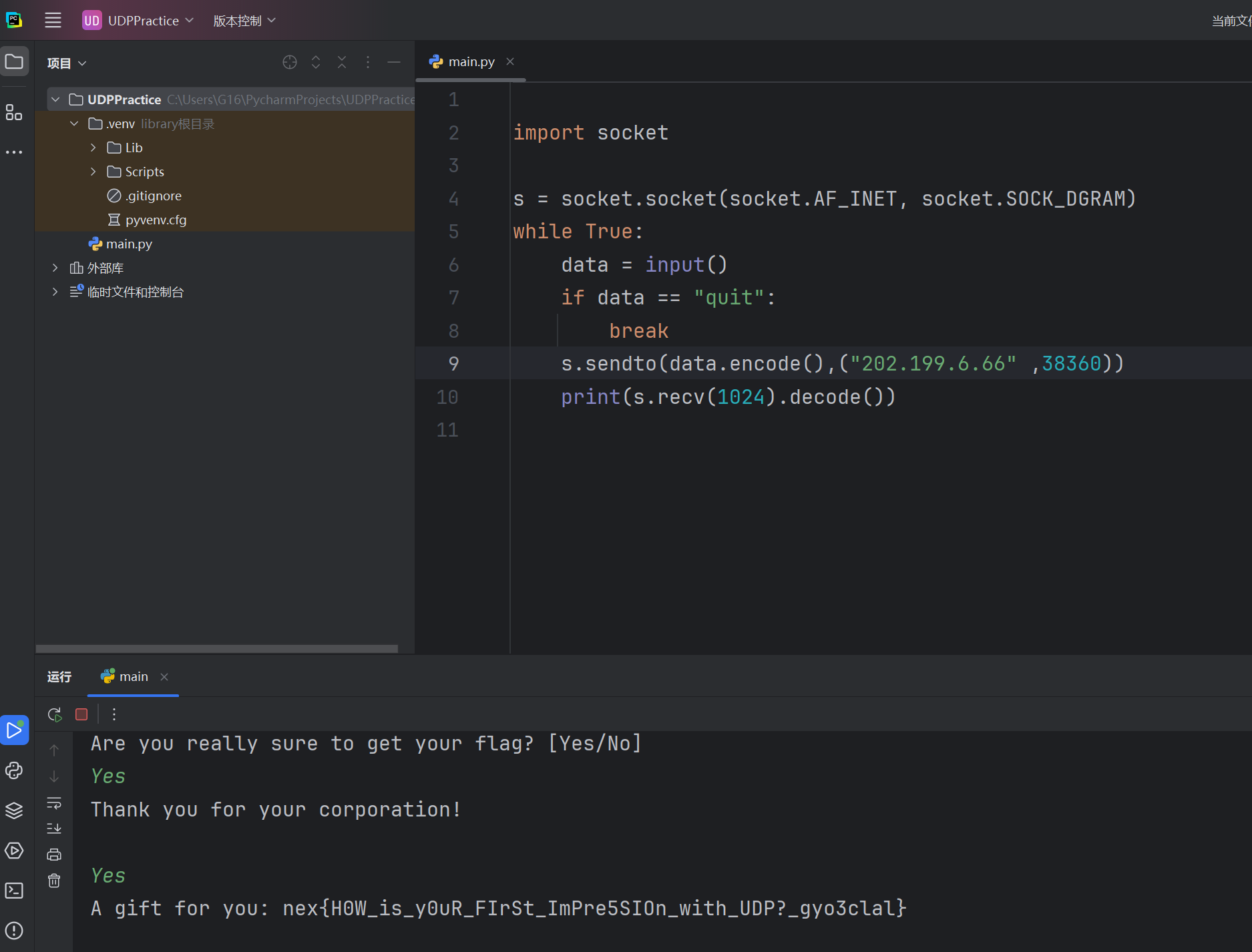Toggle scroll to end in console
The width and height of the screenshot is (1252, 952).
point(54,828)
